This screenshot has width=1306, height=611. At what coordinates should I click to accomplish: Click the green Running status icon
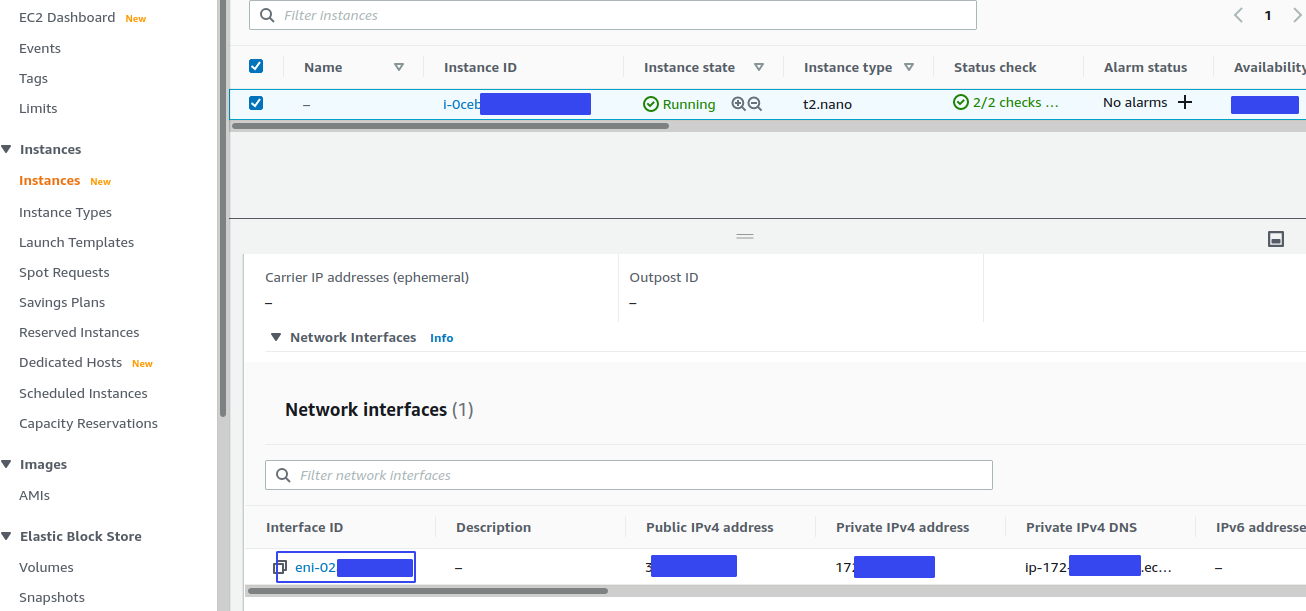(x=651, y=104)
